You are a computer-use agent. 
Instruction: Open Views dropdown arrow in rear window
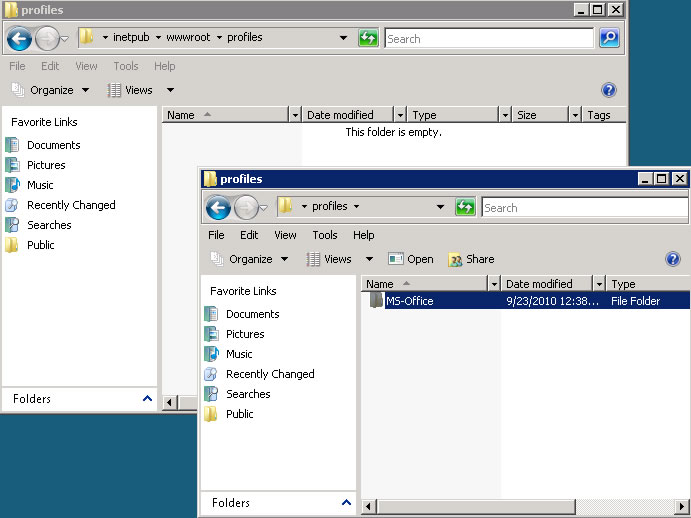[x=170, y=90]
